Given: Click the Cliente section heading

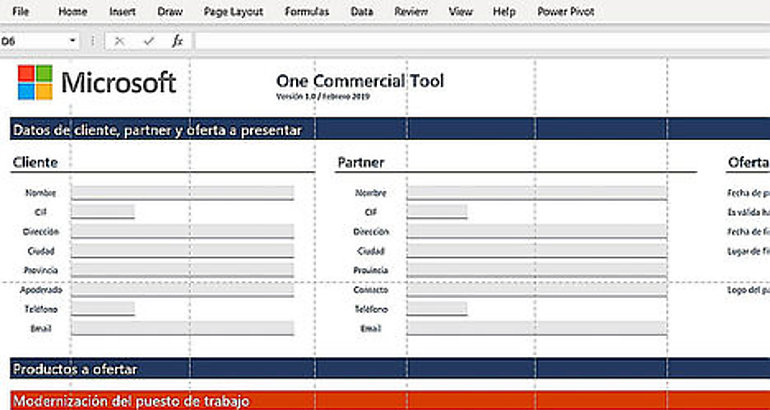Looking at the screenshot, I should tap(35, 163).
